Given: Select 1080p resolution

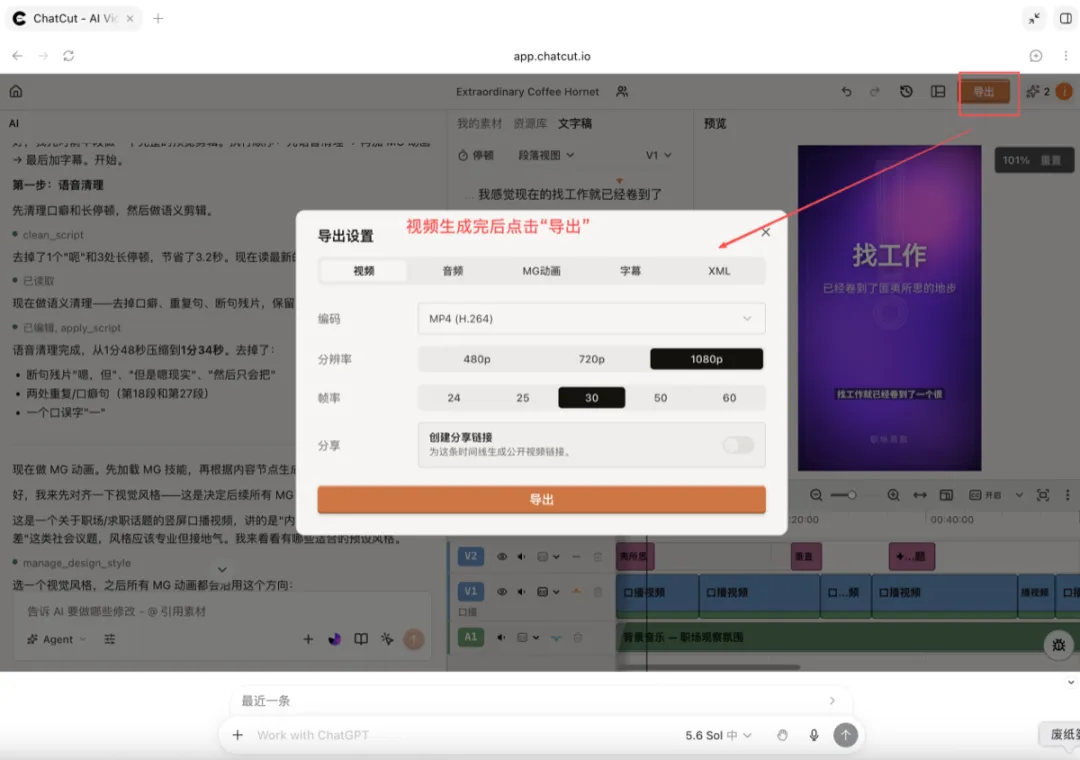Looking at the screenshot, I should [707, 359].
